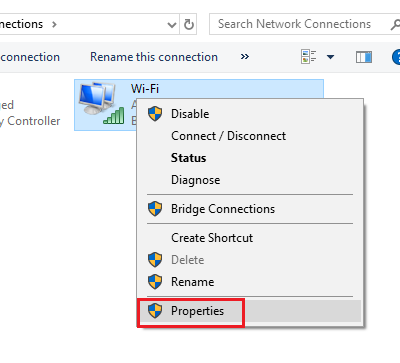Viewport: 400px width, 363px height.
Task: Click the Search Network Connections field
Action: [x=300, y=24]
